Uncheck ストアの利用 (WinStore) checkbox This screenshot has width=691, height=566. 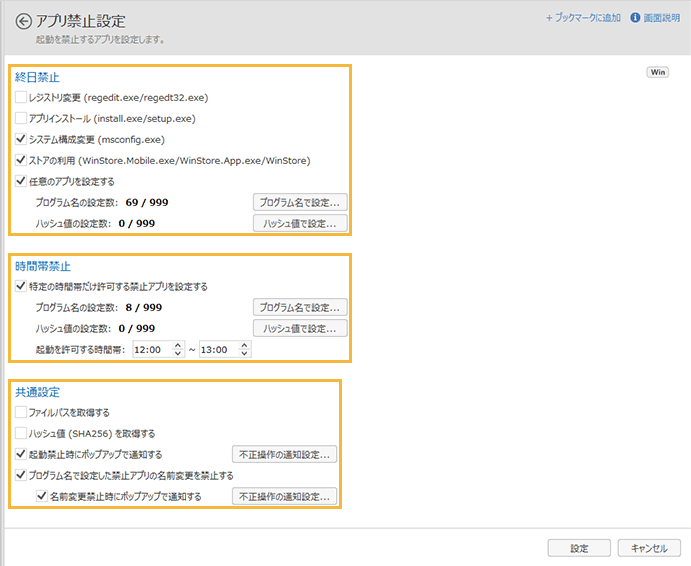click(21, 160)
